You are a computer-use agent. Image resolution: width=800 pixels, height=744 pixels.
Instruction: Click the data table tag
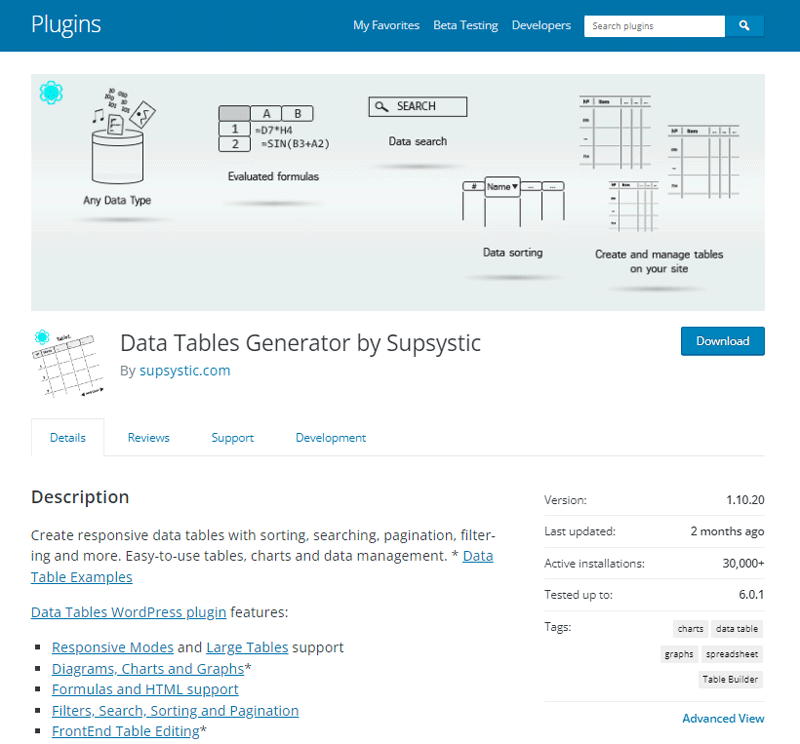[737, 629]
